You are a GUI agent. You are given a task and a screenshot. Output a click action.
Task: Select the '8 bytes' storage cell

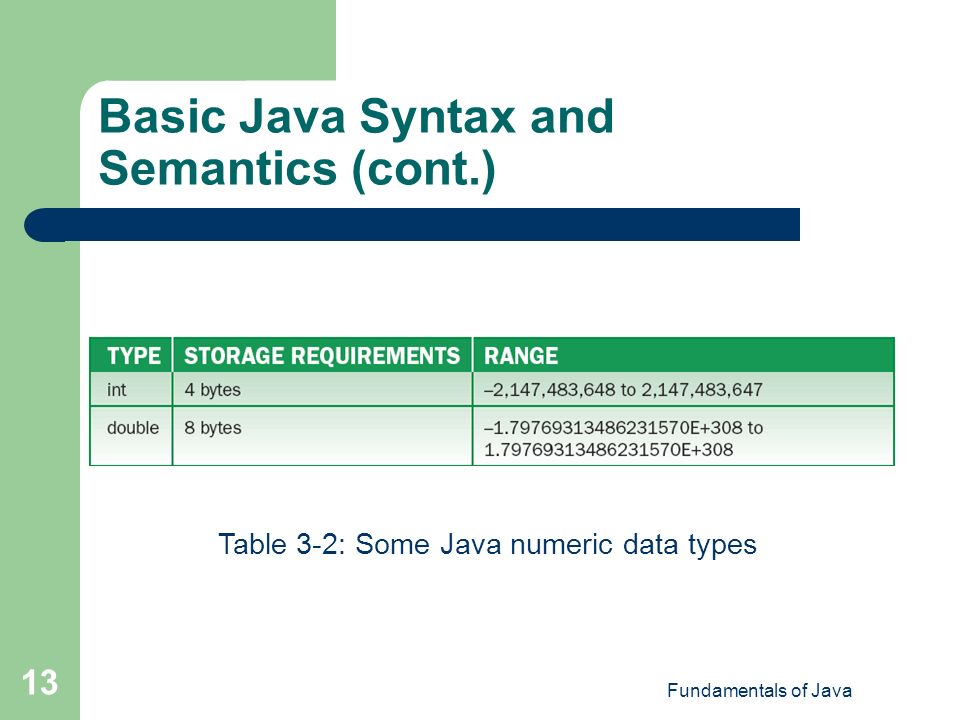[322, 436]
